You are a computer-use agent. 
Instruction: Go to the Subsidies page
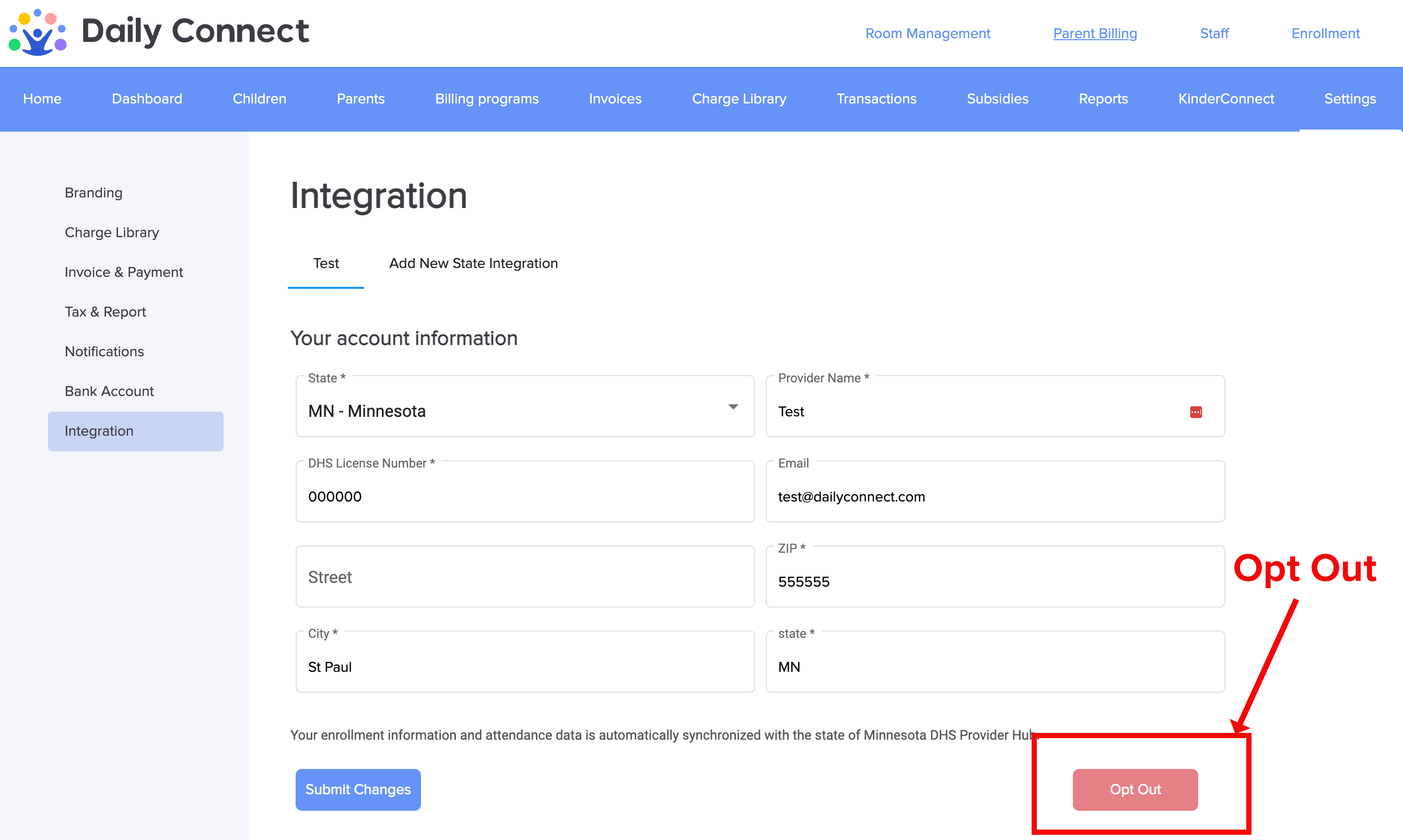point(997,99)
